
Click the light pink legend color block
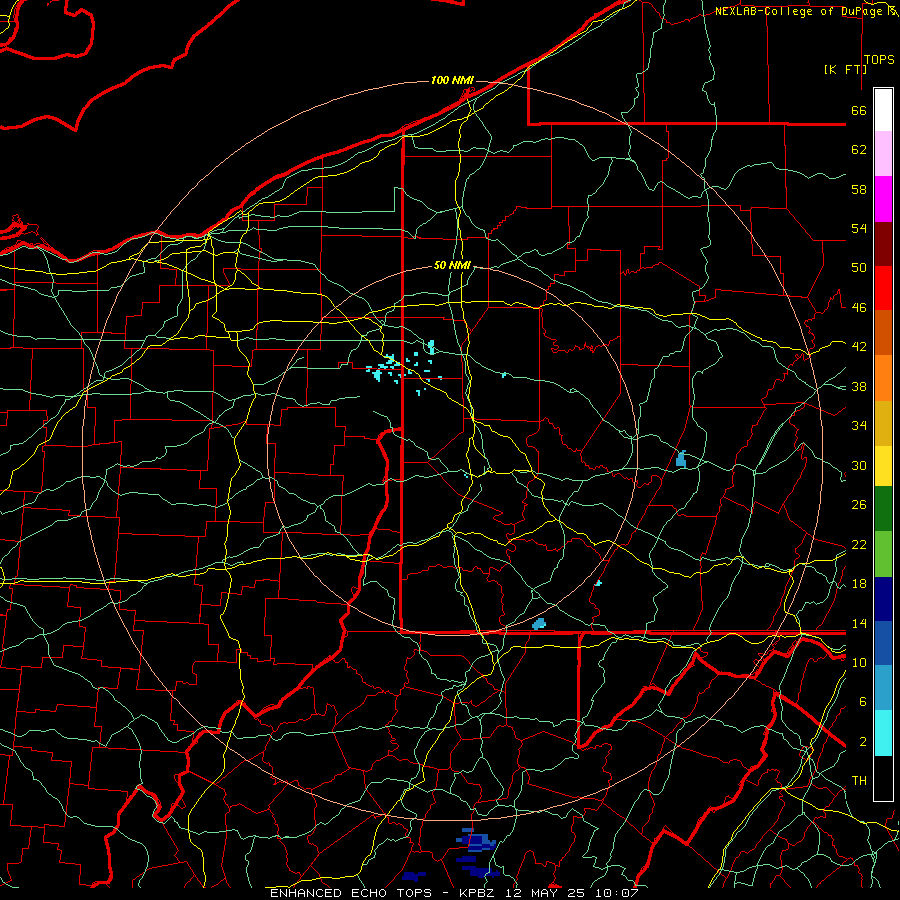coord(883,153)
